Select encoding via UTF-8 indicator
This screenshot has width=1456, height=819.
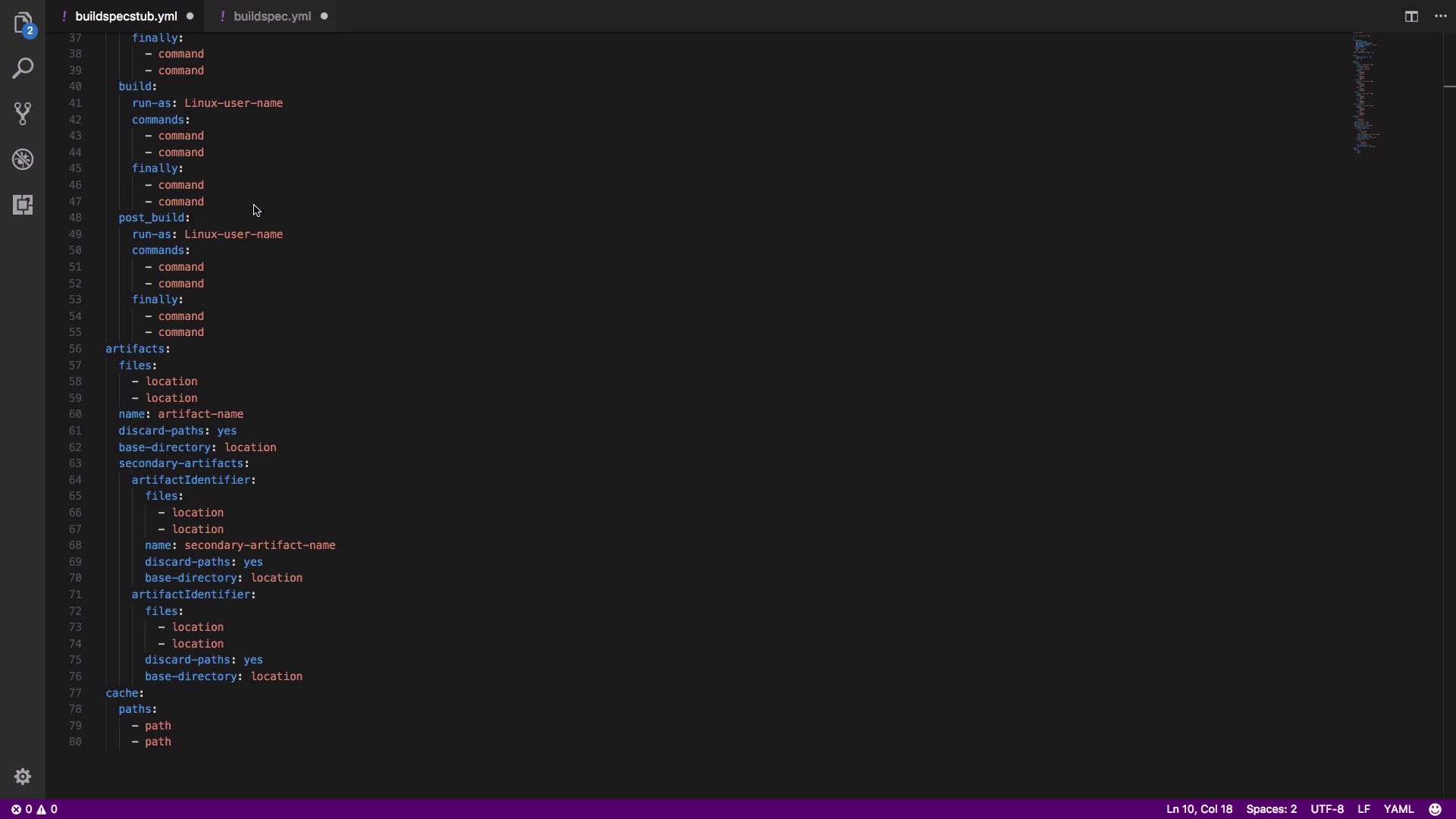(x=1327, y=809)
